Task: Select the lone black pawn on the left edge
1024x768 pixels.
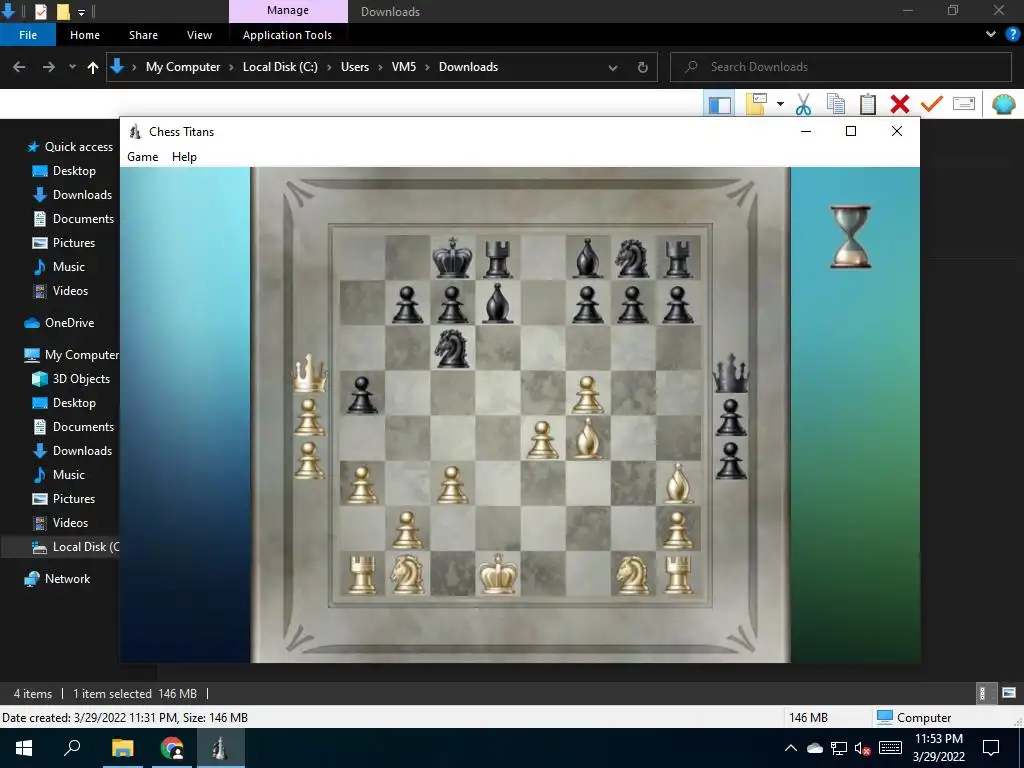Action: point(362,394)
